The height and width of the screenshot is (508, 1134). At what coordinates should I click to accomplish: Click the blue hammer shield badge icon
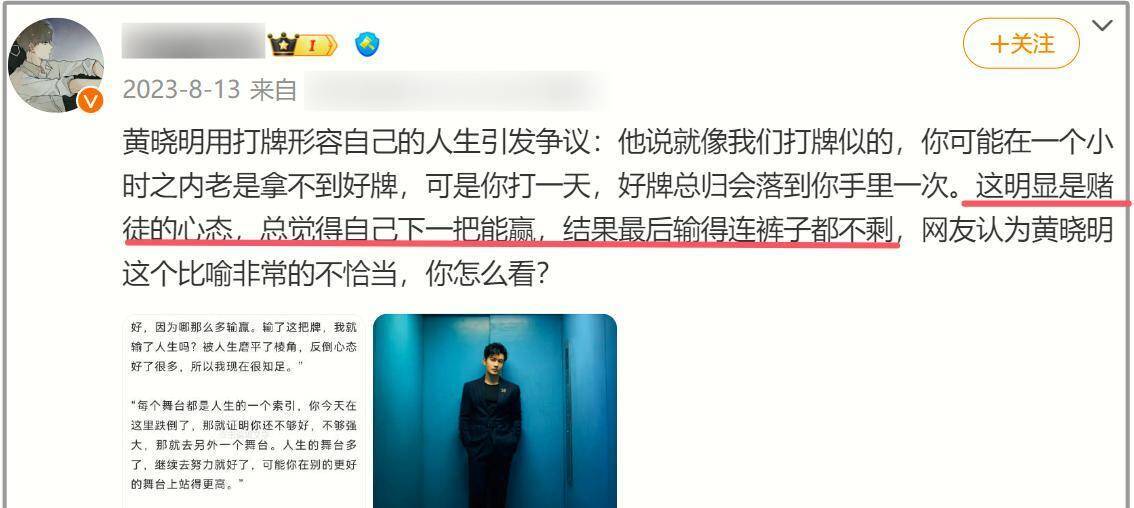367,45
